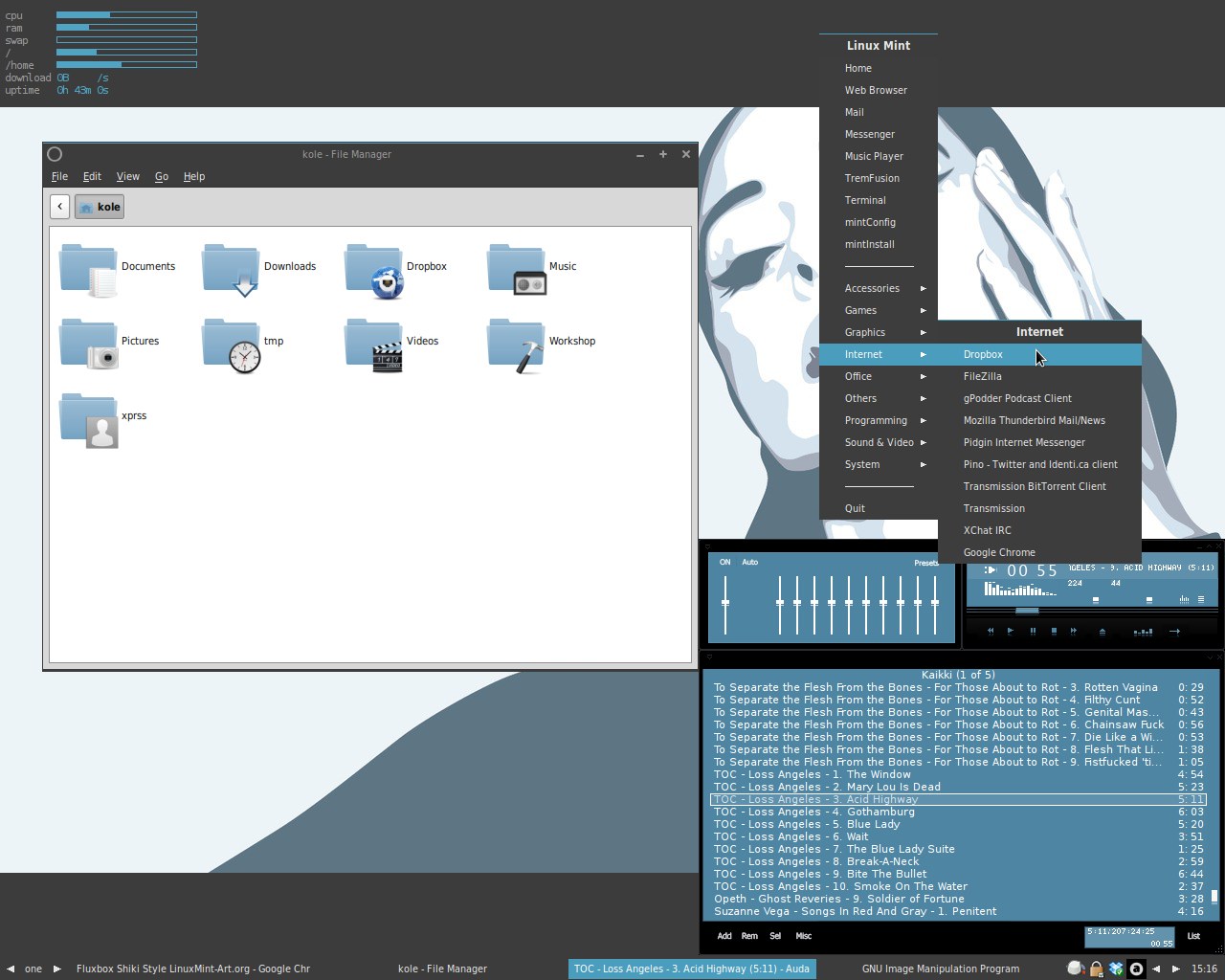Image resolution: width=1225 pixels, height=980 pixels.
Task: Open the File menu
Action: [x=59, y=176]
